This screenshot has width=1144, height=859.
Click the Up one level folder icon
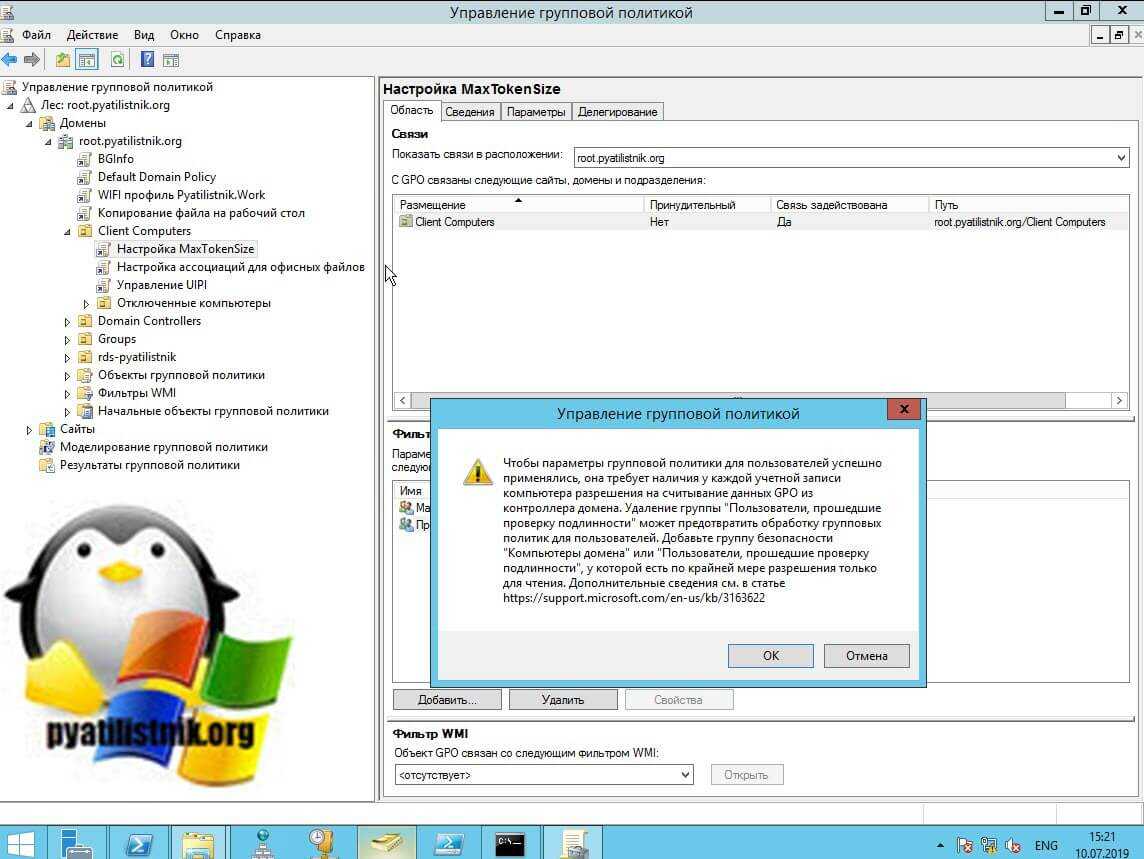[63, 60]
